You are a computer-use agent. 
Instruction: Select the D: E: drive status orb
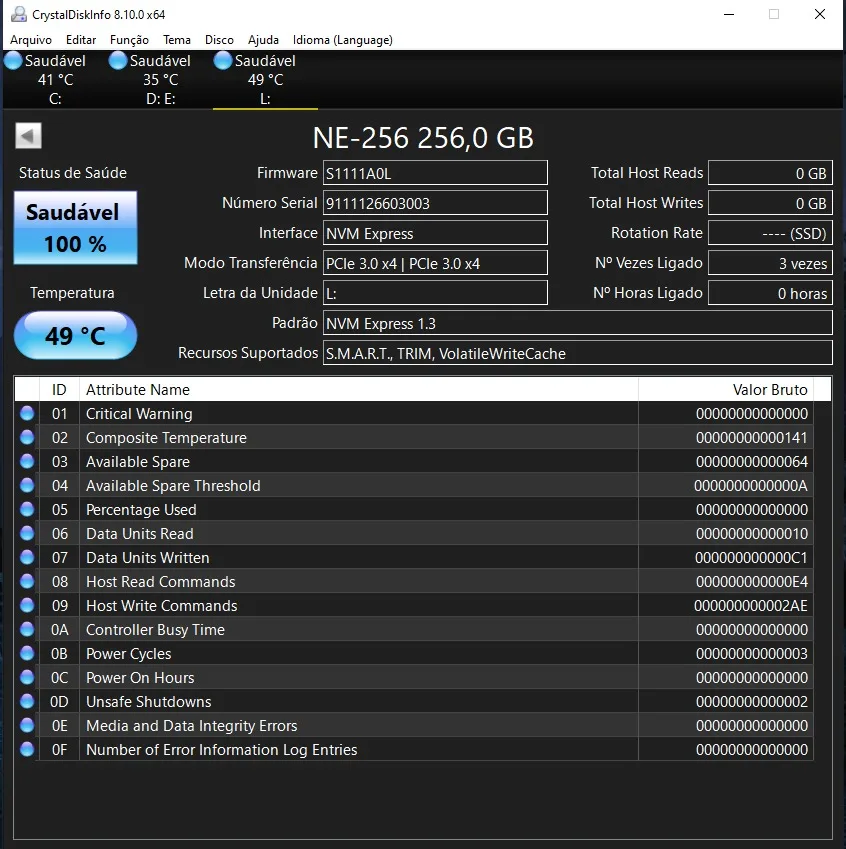click(x=118, y=61)
